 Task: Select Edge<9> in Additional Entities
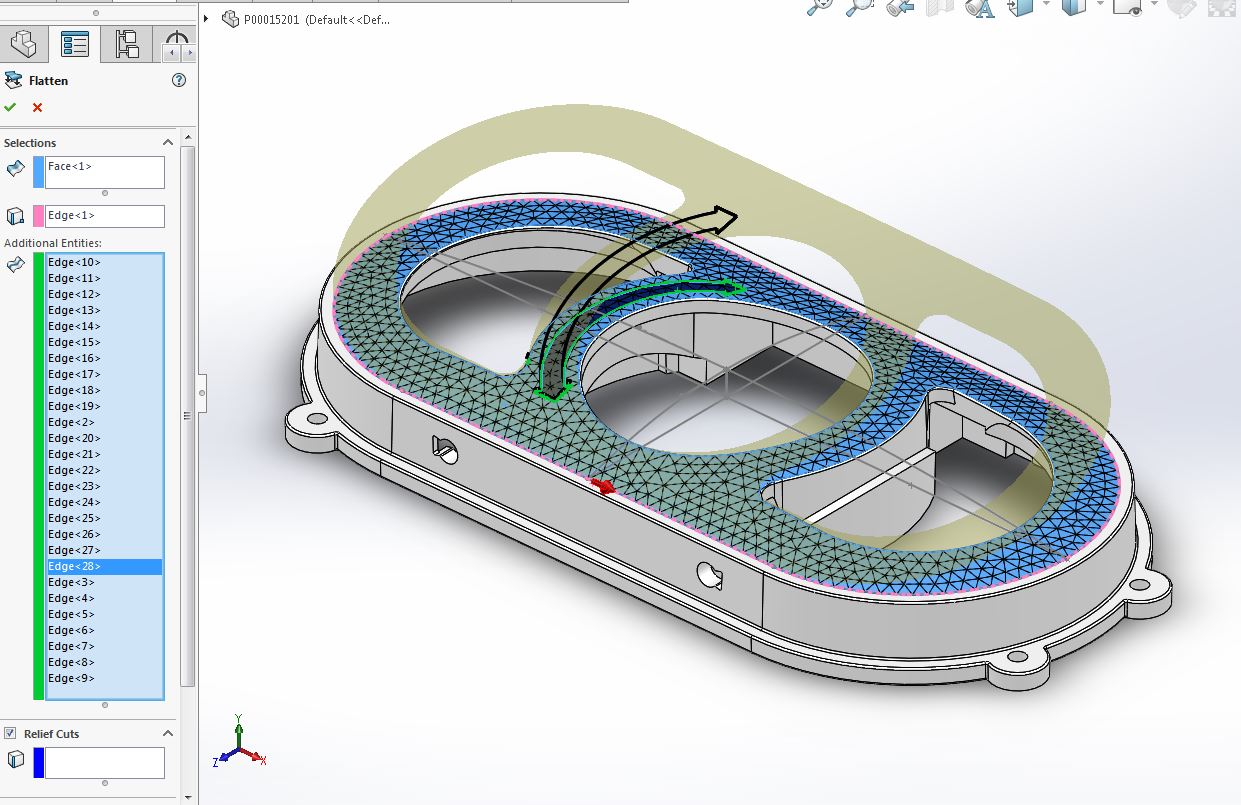point(105,678)
